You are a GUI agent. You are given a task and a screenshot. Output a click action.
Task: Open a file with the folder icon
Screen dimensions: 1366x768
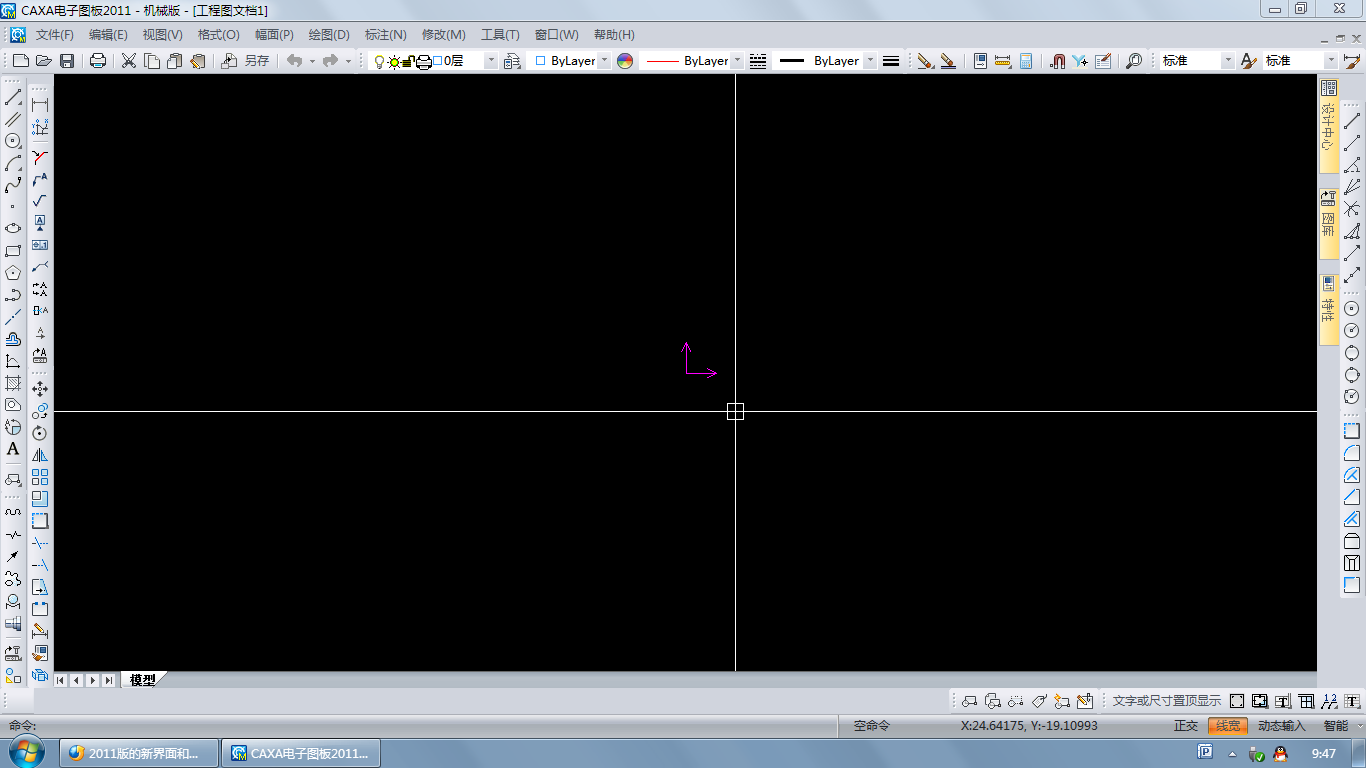point(43,61)
